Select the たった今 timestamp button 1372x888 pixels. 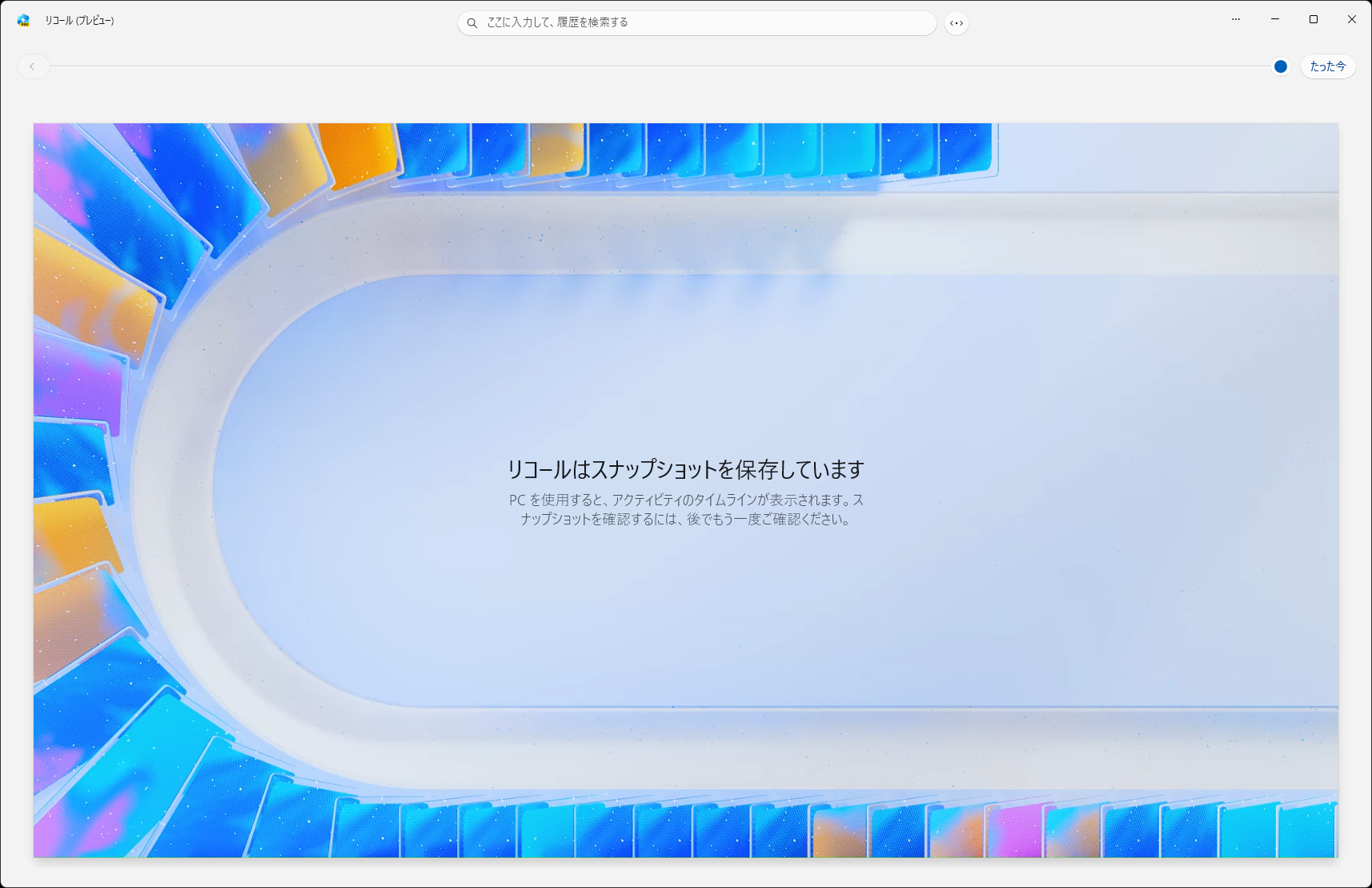[1327, 66]
